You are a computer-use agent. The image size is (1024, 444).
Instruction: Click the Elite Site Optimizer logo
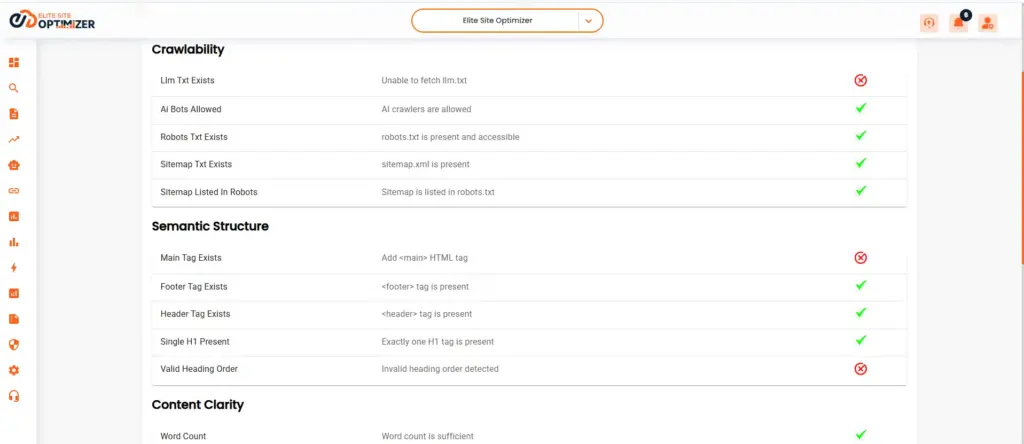(52, 20)
